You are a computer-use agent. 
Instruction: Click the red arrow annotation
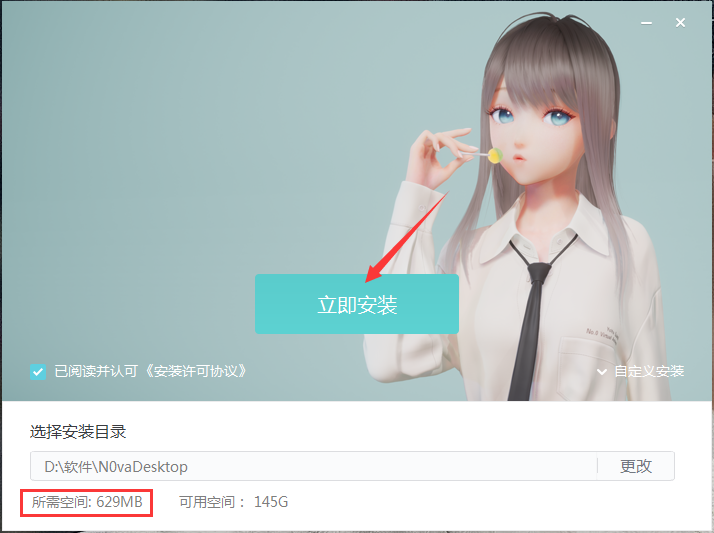407,238
